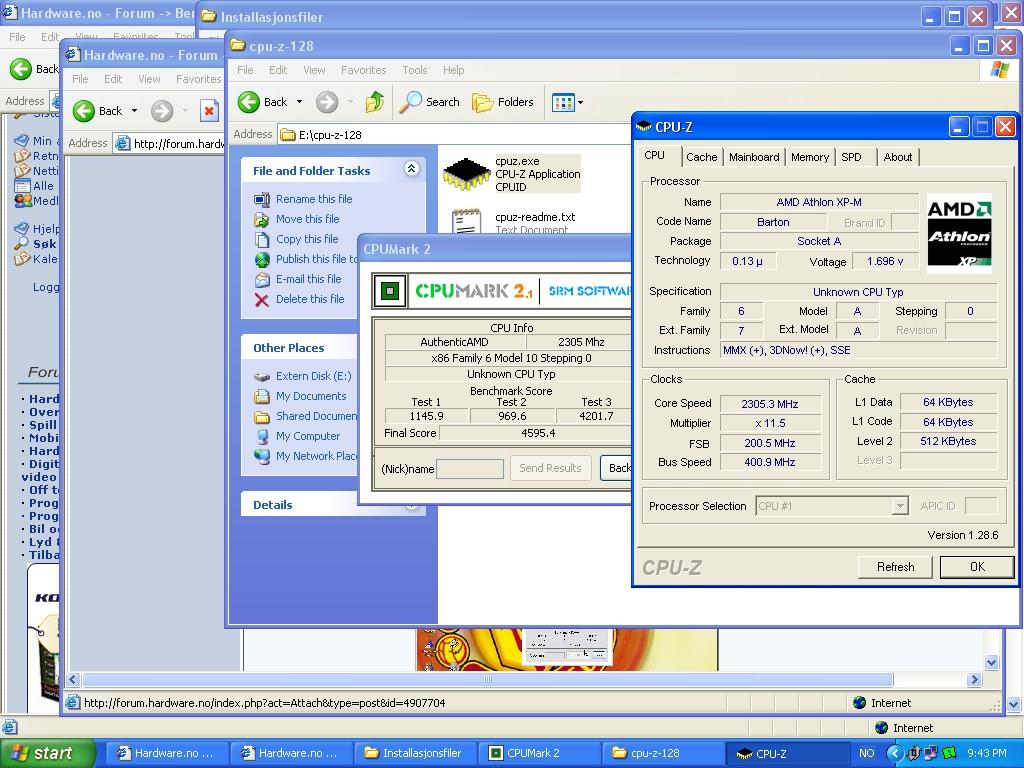Click Name field AMD Athlon XP-M

click(x=819, y=202)
